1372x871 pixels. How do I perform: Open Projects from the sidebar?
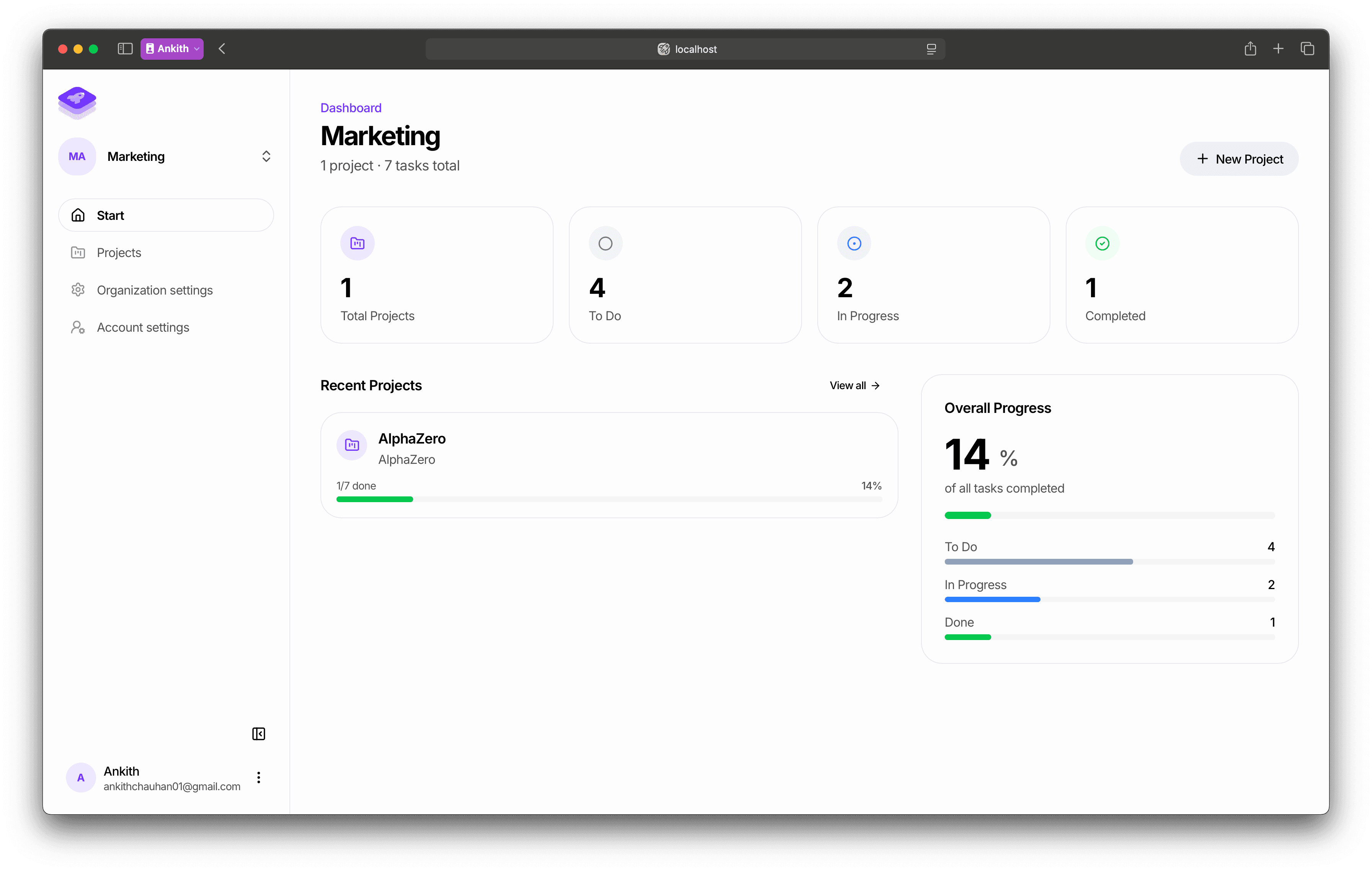(119, 252)
